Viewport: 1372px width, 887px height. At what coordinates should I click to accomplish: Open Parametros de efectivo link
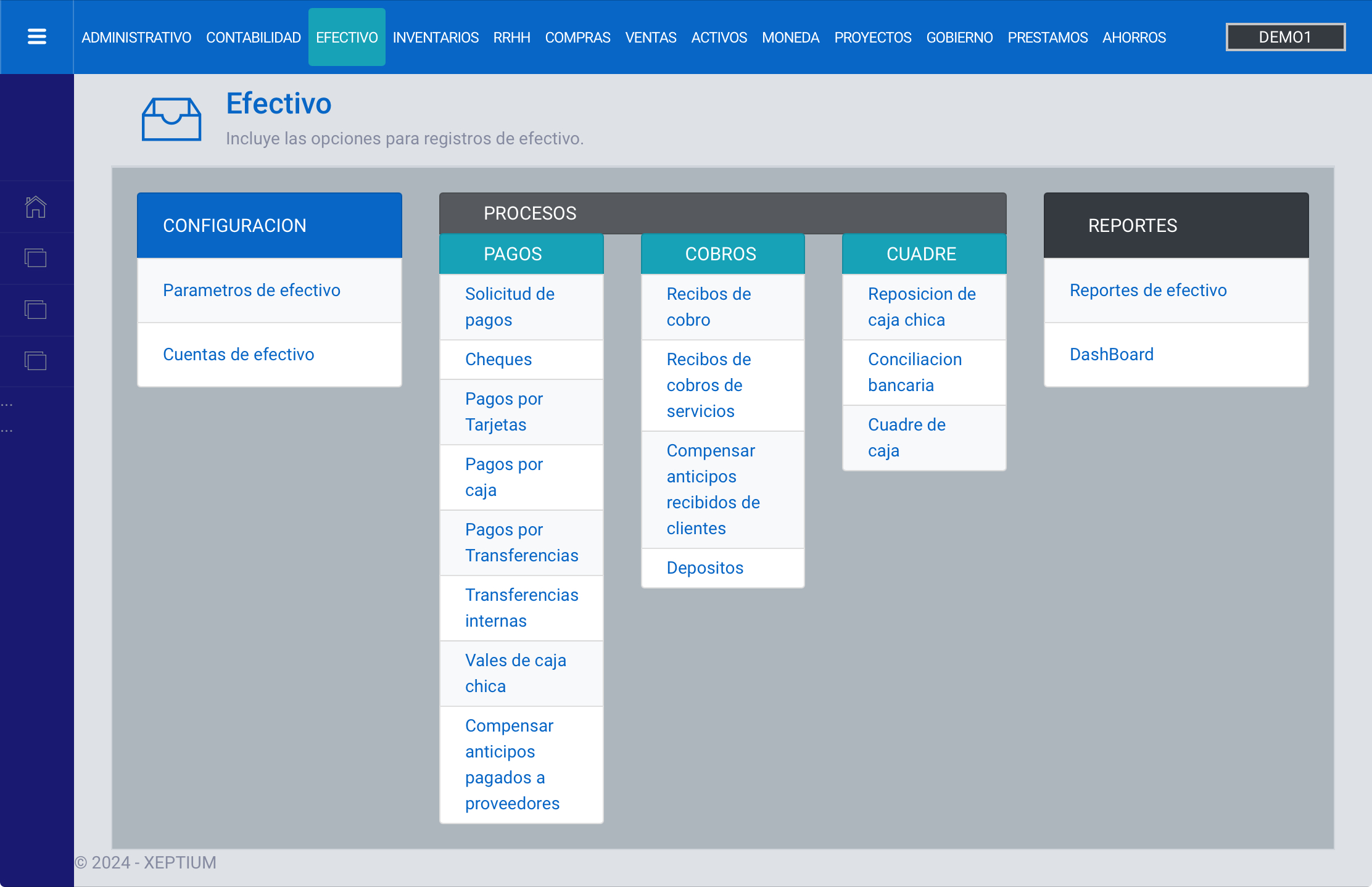[x=252, y=290]
